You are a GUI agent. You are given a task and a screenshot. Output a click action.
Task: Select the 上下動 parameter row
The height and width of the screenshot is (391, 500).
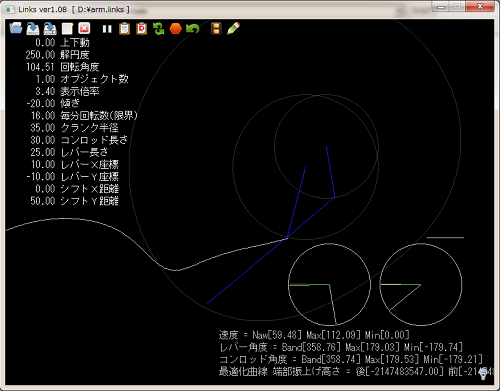pos(62,42)
